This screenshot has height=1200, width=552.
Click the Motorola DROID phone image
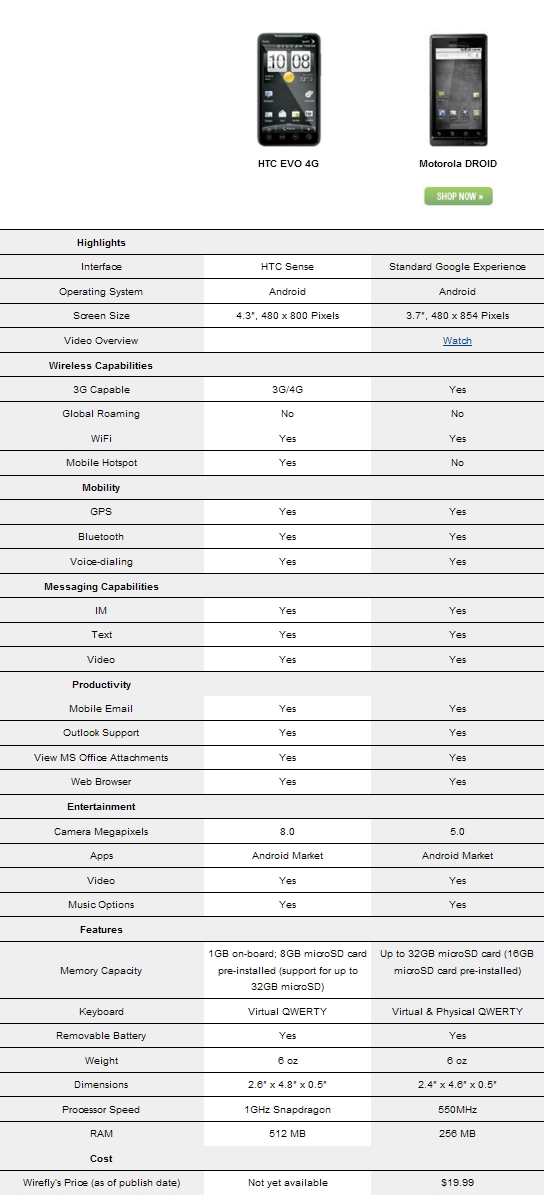pos(457,89)
